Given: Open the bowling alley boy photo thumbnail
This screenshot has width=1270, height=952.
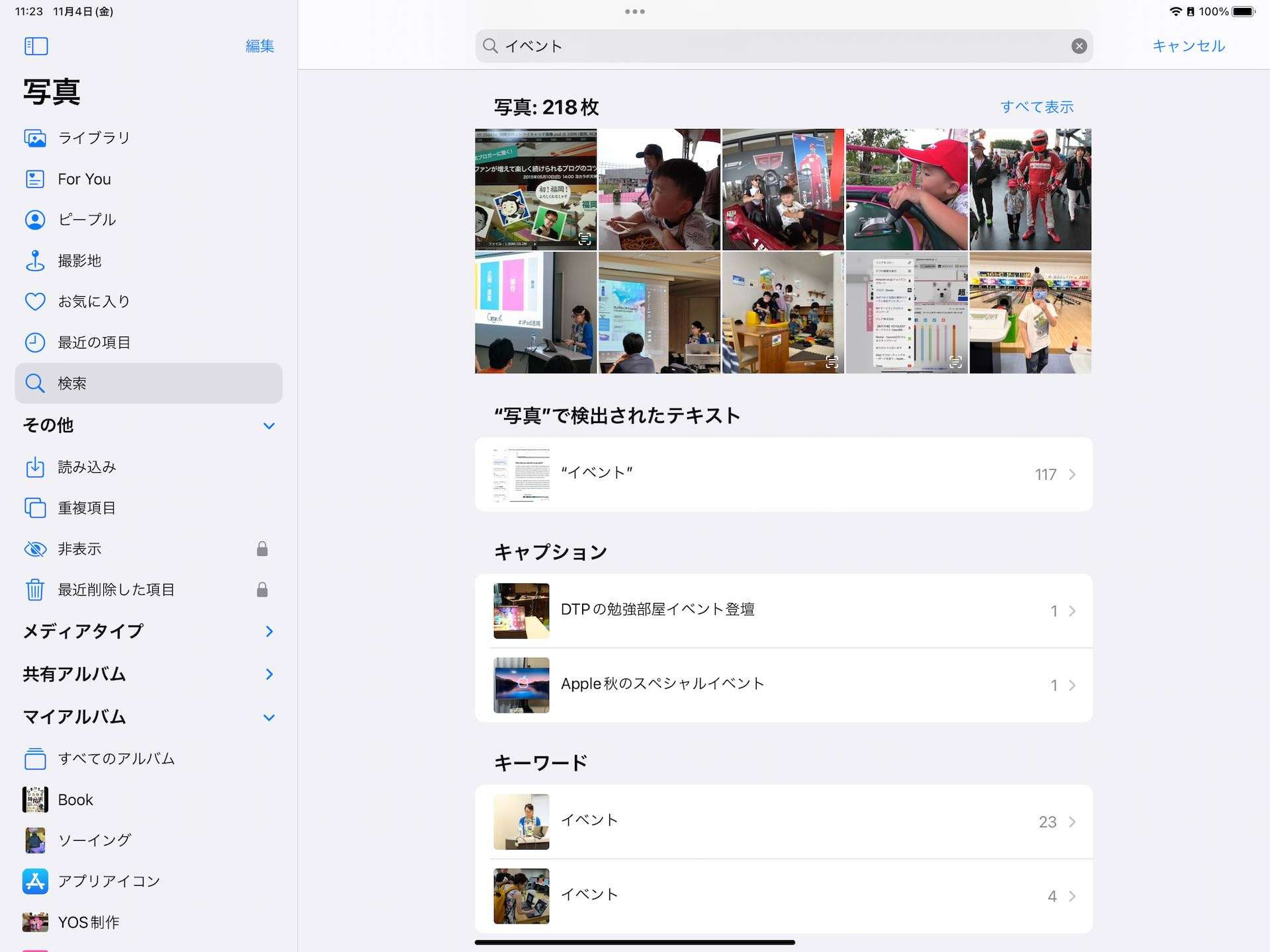Looking at the screenshot, I should tap(1031, 313).
